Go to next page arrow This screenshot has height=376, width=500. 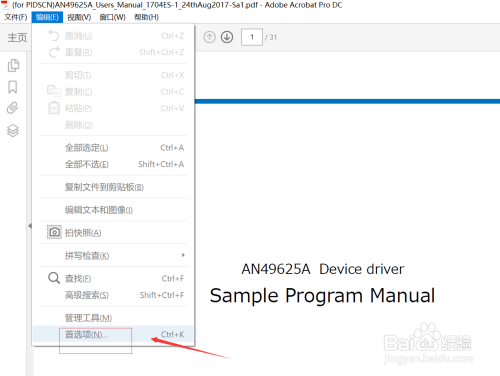[227, 37]
